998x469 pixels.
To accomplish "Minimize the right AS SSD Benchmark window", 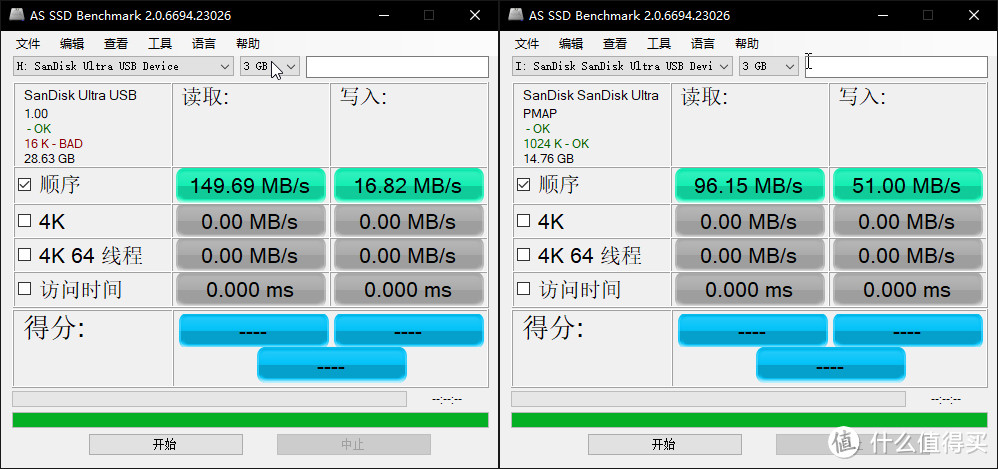I will [x=882, y=15].
